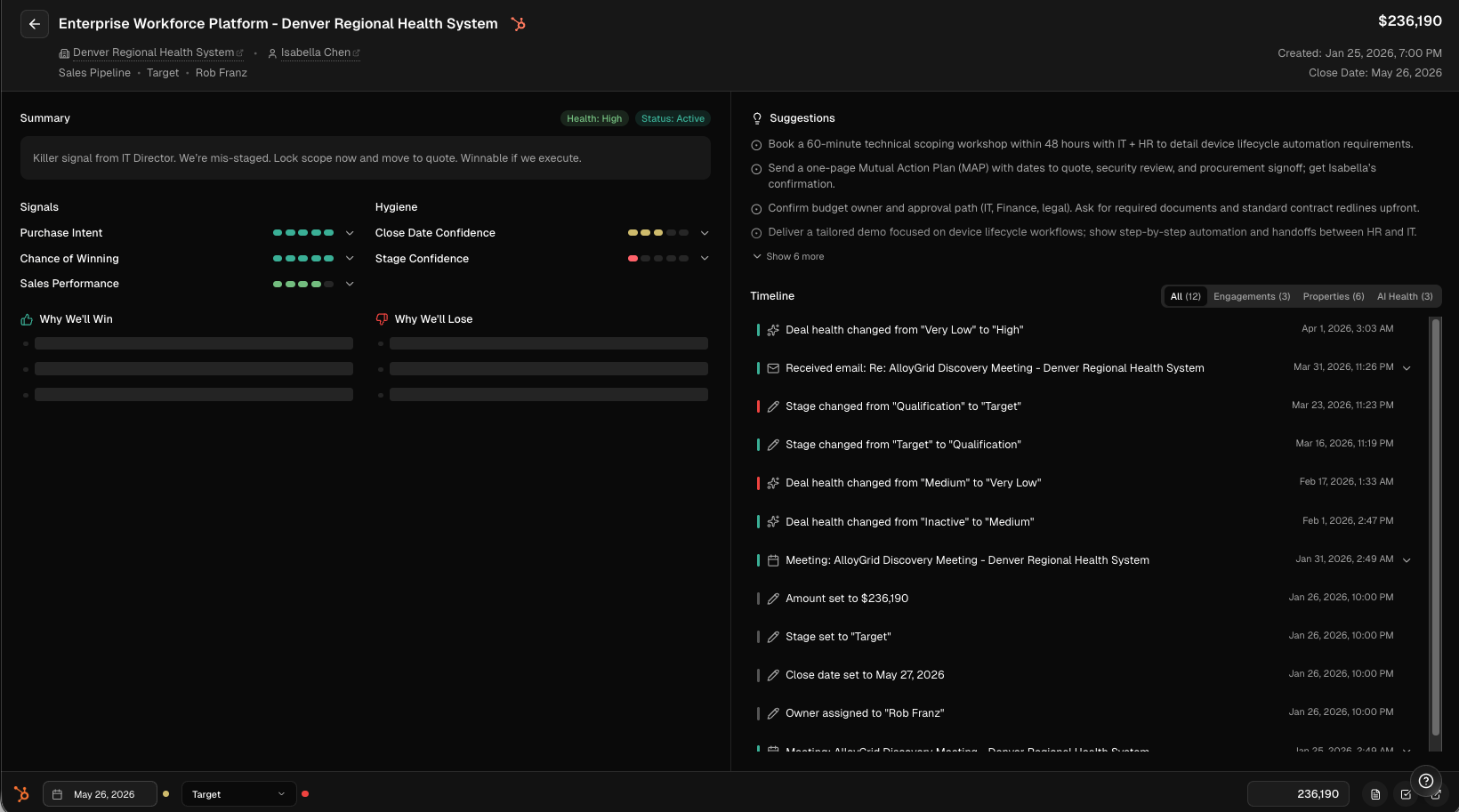Select the AI Health (3) timeline tab
Viewport: 1459px width, 812px height.
click(x=1404, y=296)
